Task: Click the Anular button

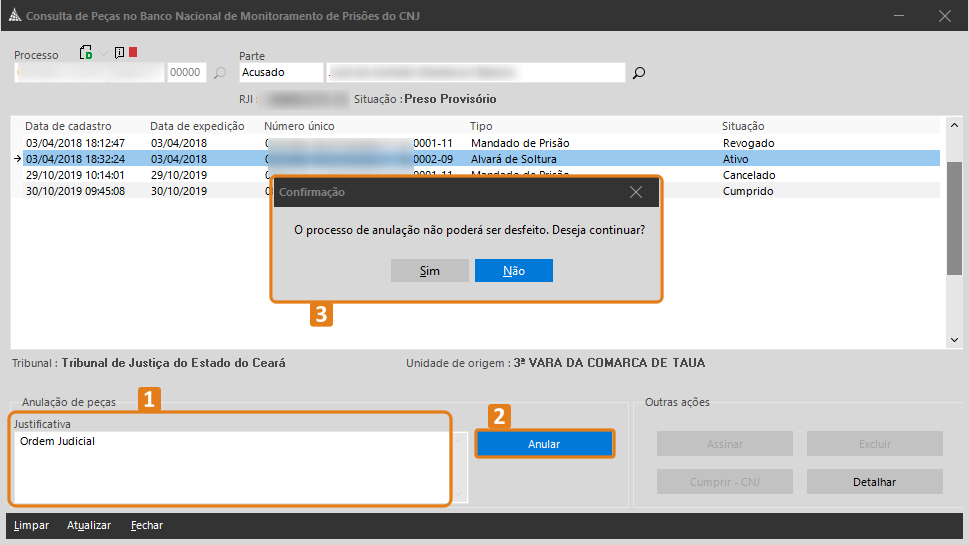Action: (x=544, y=444)
